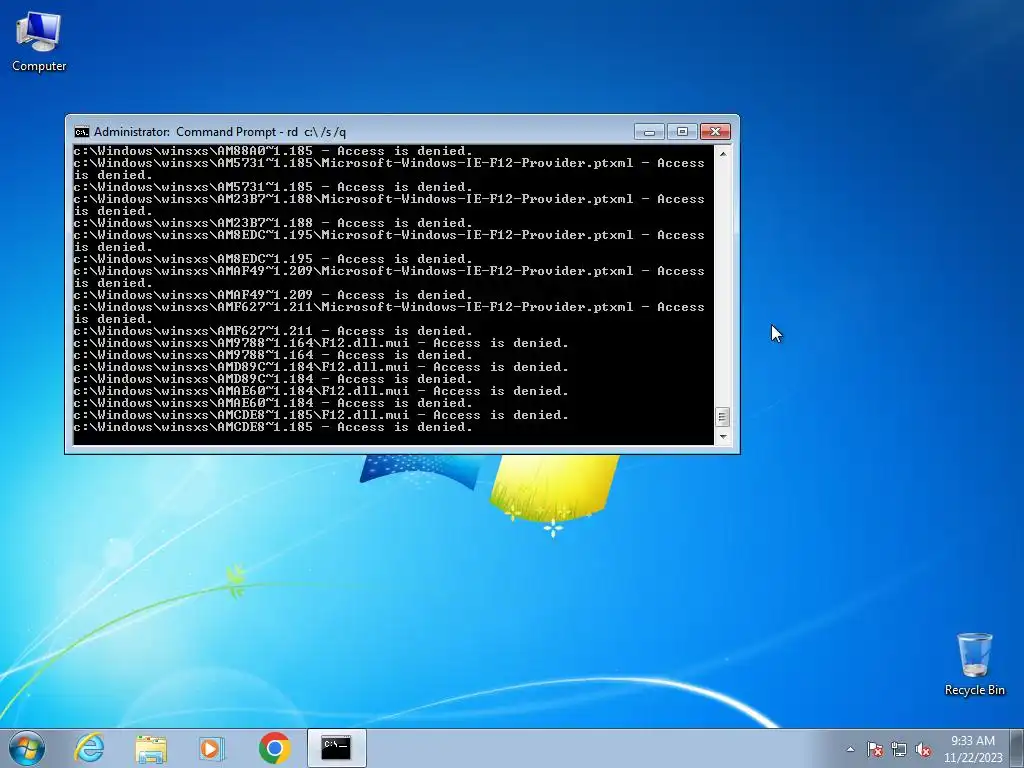The width and height of the screenshot is (1024, 768).
Task: Open the Recycle Bin desktop icon
Action: [974, 664]
